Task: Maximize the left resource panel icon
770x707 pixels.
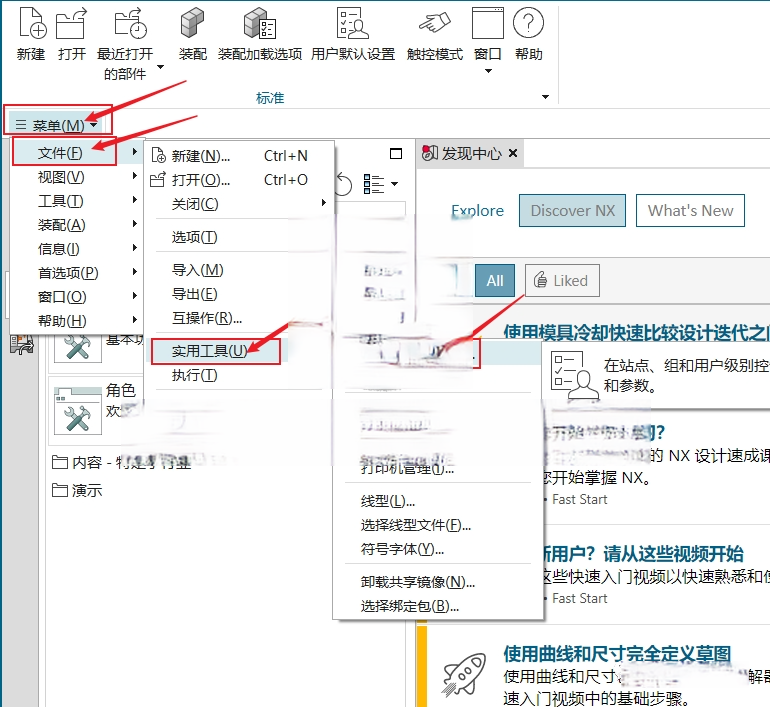Action: coord(396,154)
